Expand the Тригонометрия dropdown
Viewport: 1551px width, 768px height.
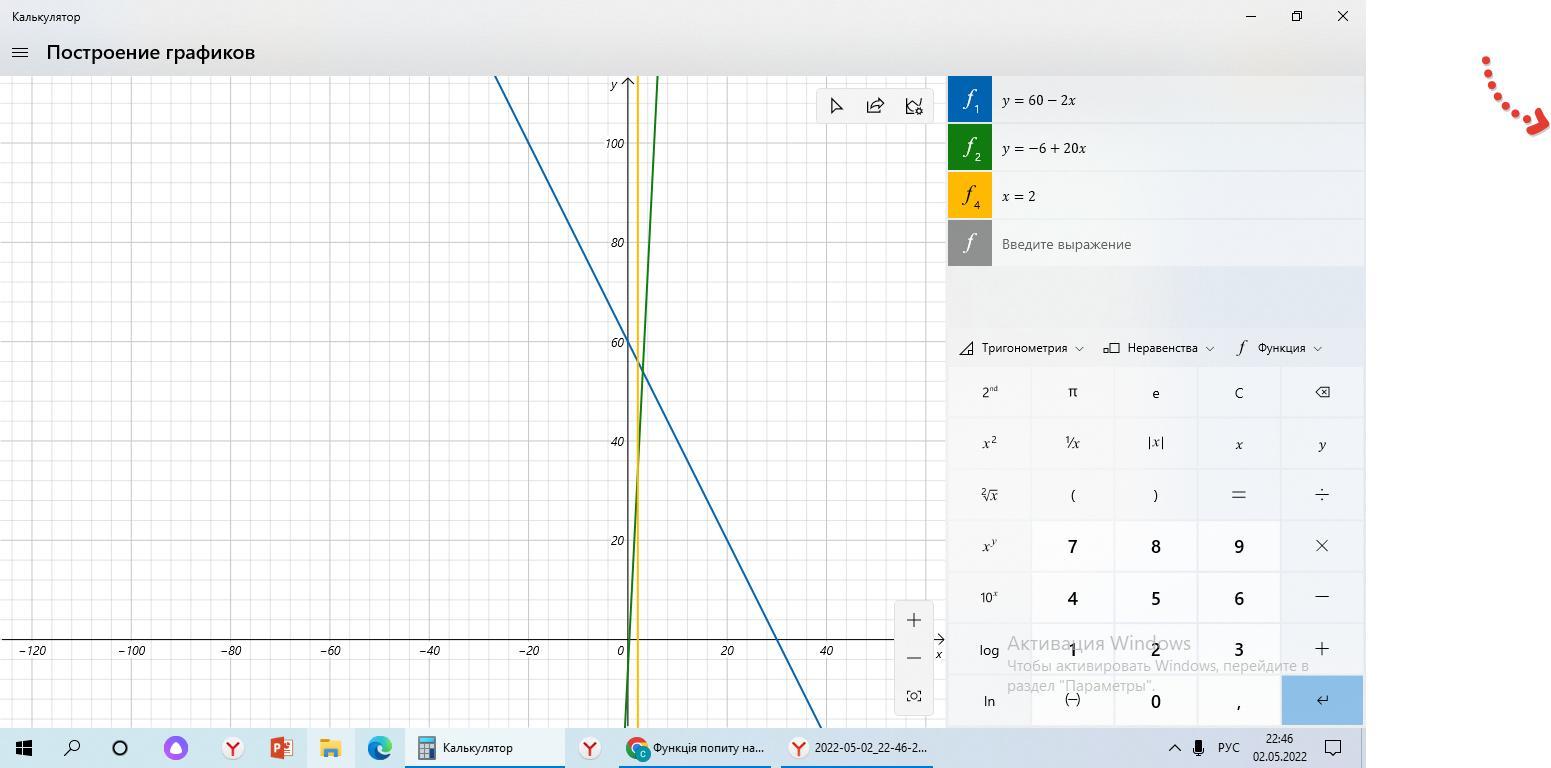click(x=1022, y=348)
